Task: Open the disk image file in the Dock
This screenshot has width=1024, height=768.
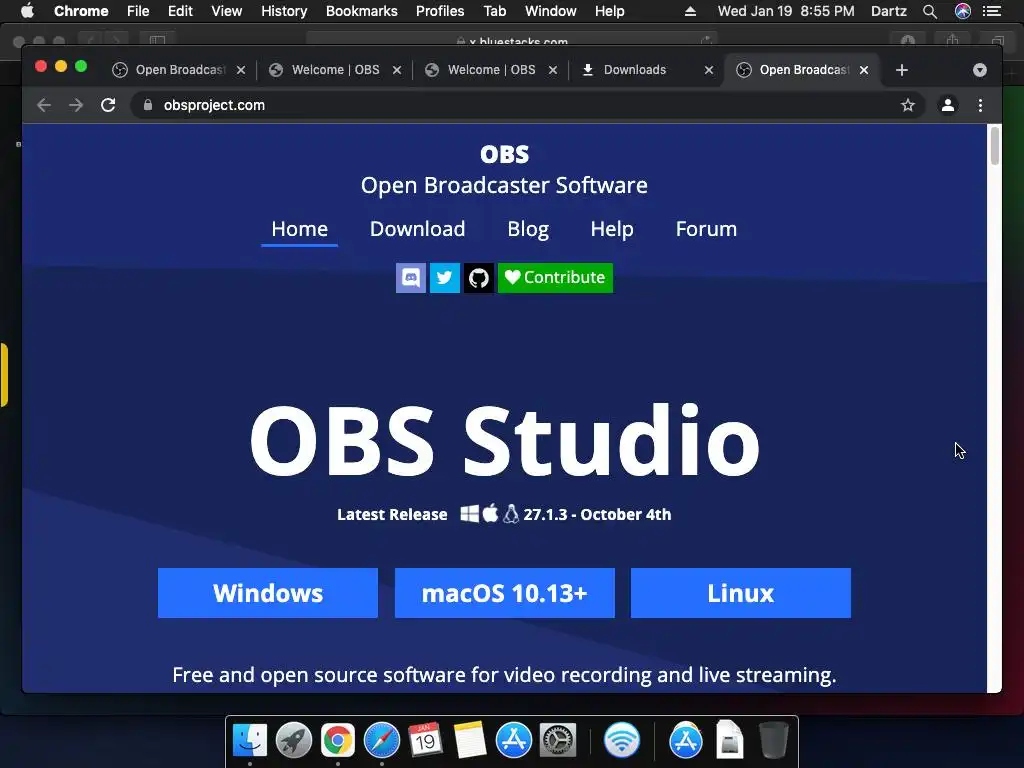Action: pyautogui.click(x=729, y=741)
